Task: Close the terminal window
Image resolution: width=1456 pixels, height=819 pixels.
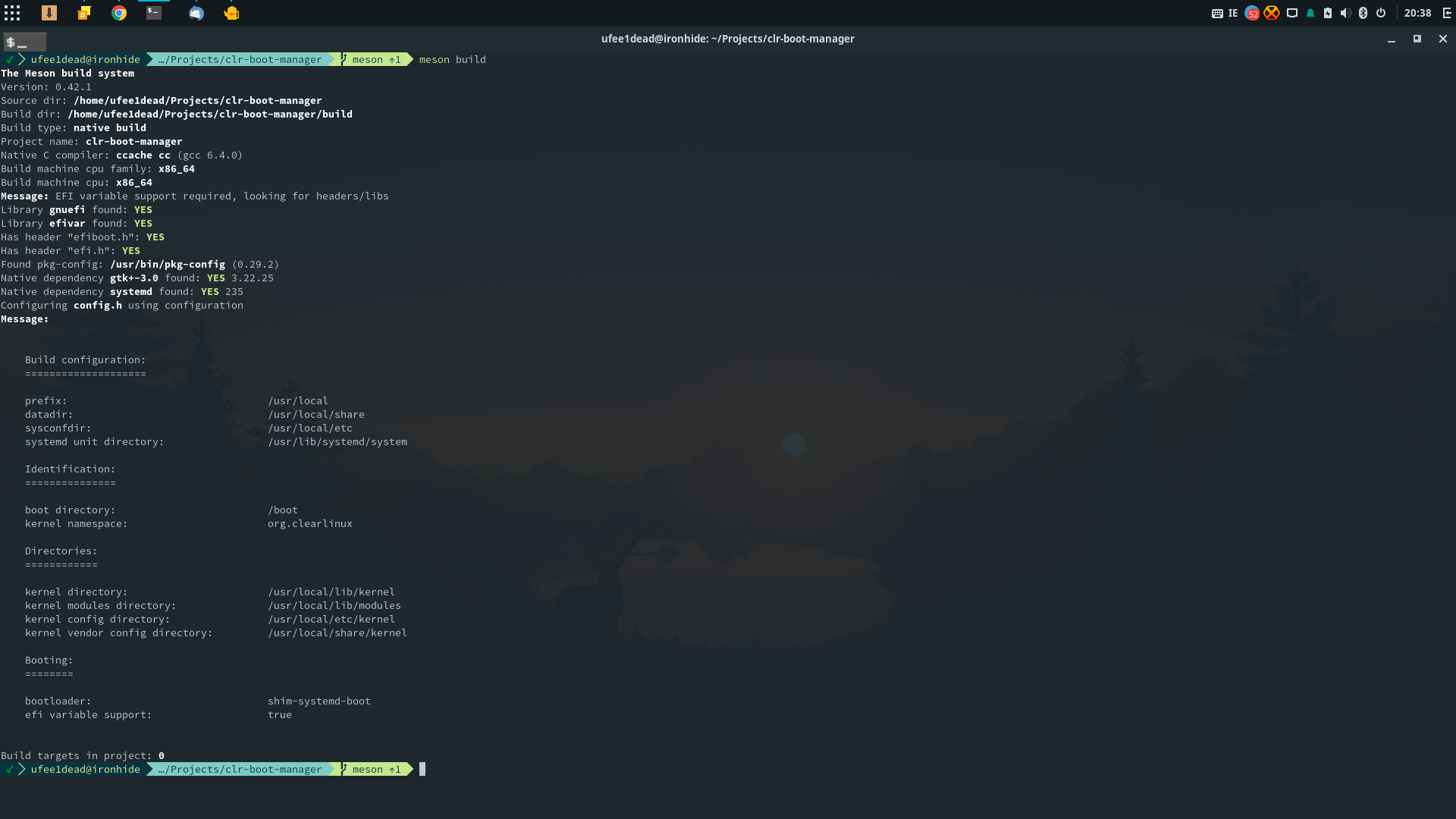Action: 1442,39
